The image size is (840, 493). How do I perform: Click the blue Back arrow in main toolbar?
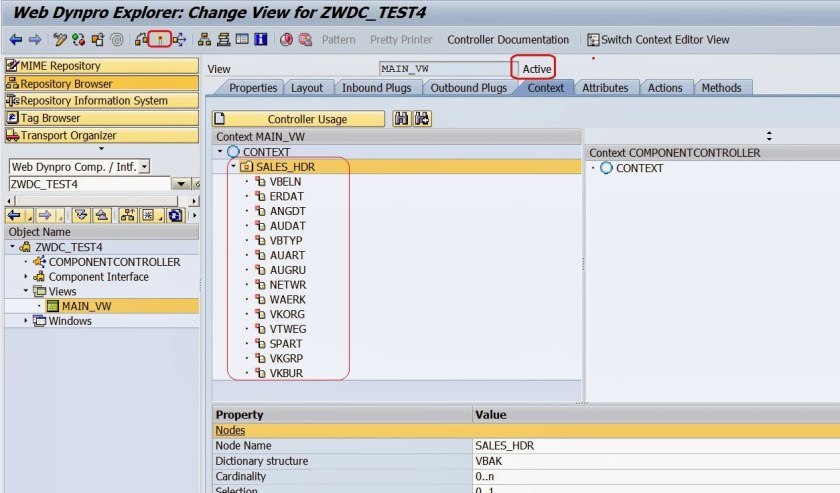point(16,40)
